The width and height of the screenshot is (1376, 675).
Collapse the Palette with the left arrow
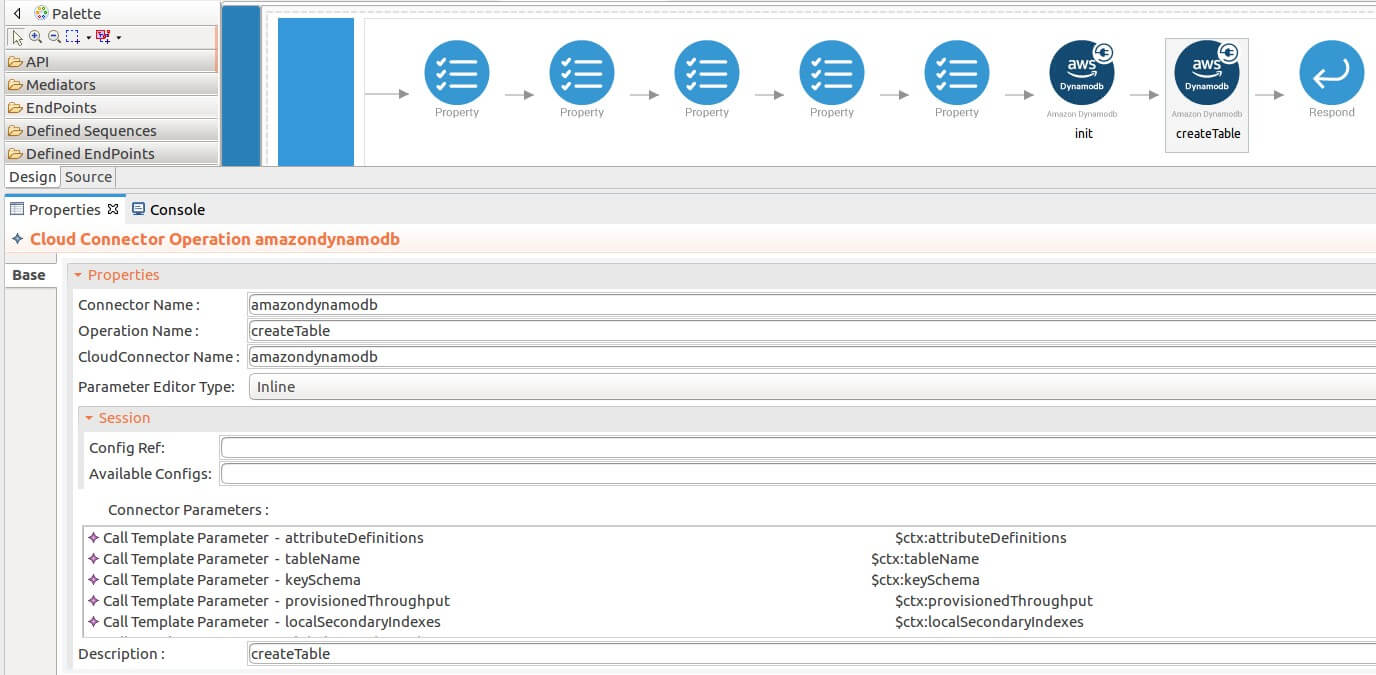point(17,14)
